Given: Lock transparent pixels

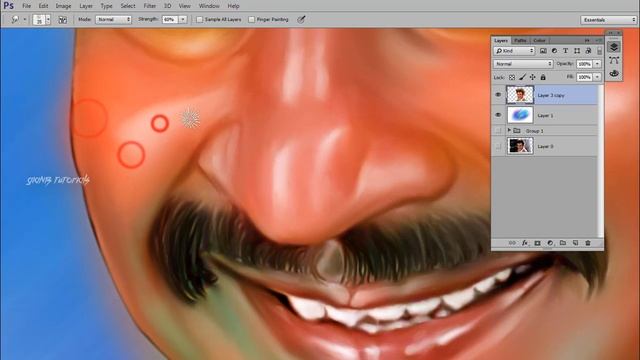Looking at the screenshot, I should [512, 77].
